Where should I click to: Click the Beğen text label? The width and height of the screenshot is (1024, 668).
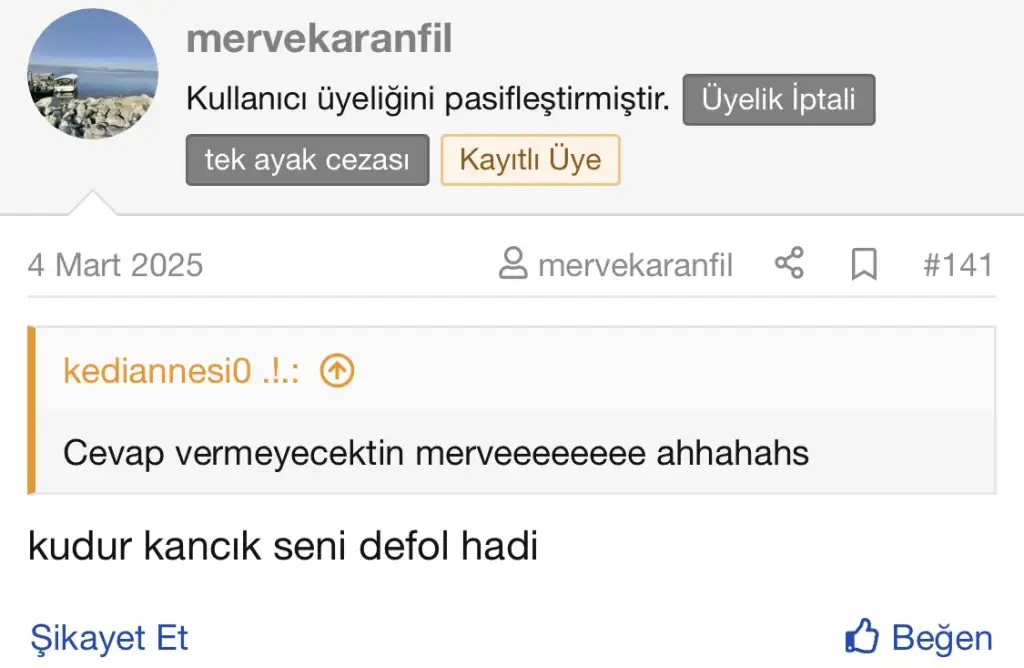[x=942, y=638]
